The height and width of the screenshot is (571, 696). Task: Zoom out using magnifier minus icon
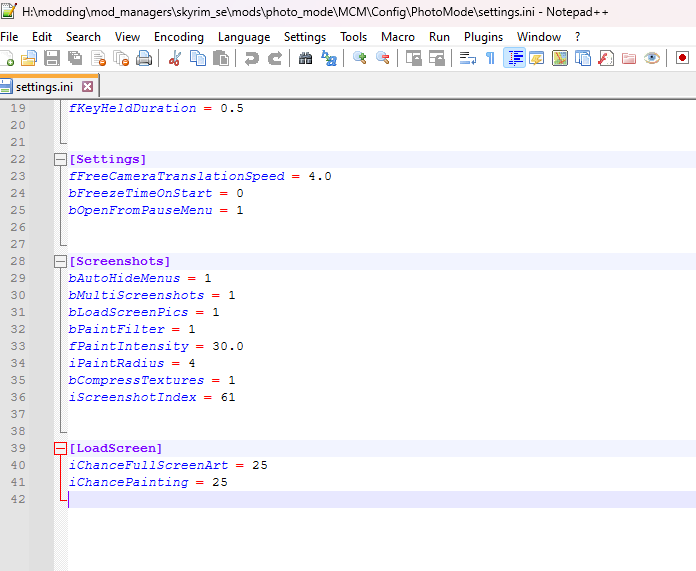point(383,58)
